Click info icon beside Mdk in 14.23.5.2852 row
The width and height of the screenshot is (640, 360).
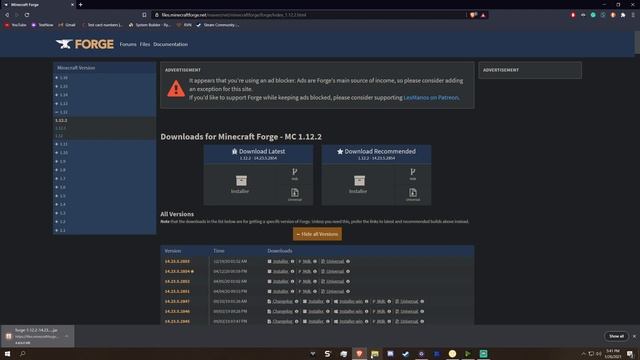click(x=315, y=282)
